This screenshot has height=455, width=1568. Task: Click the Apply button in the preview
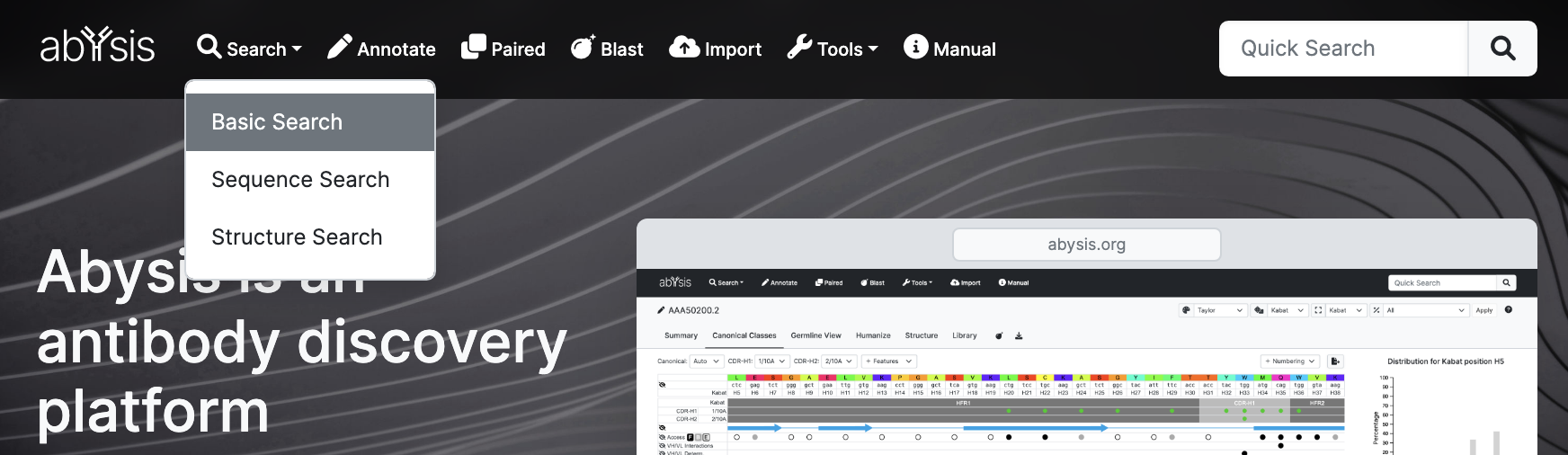tap(1484, 310)
